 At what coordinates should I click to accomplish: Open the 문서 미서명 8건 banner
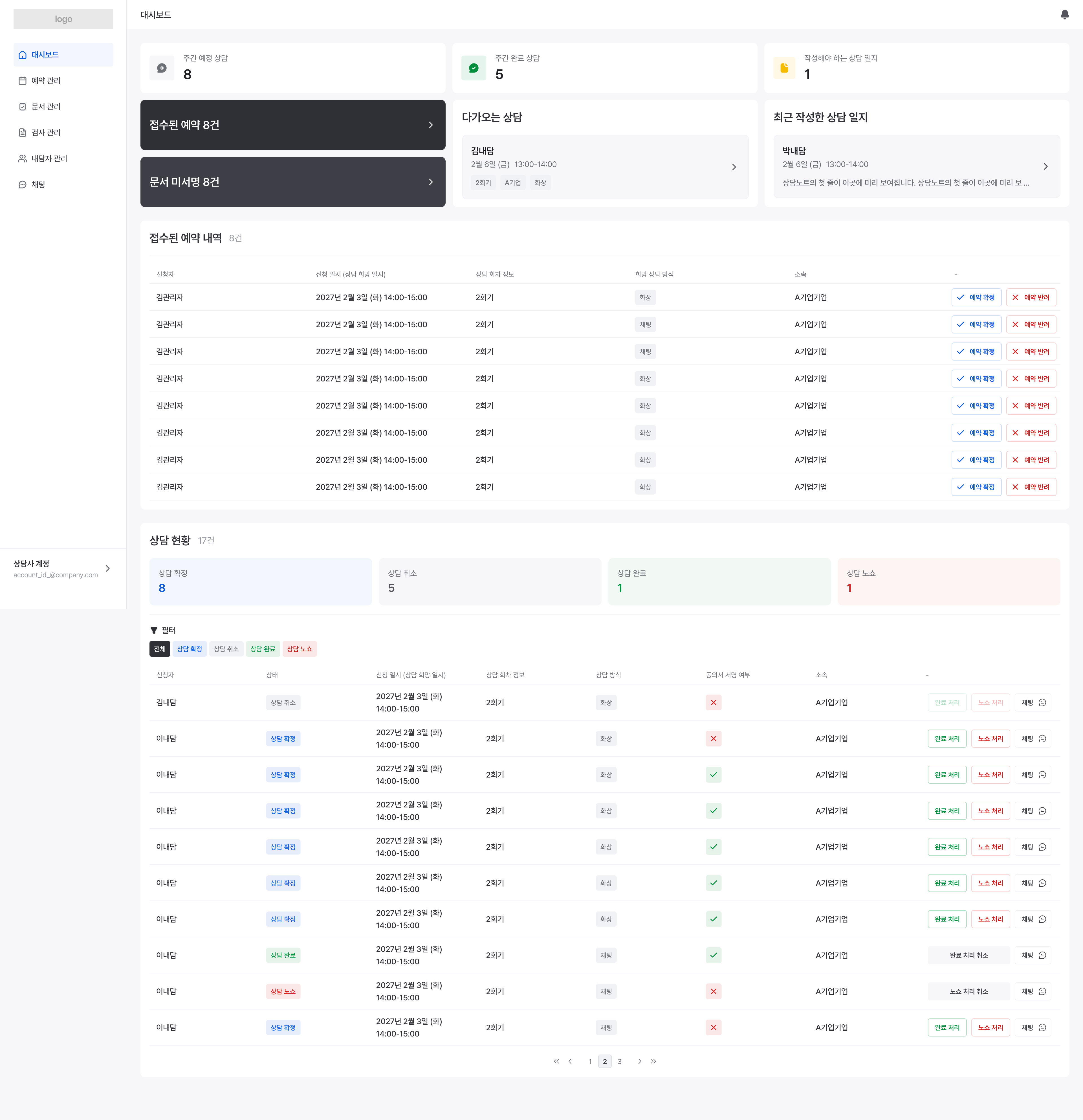292,182
